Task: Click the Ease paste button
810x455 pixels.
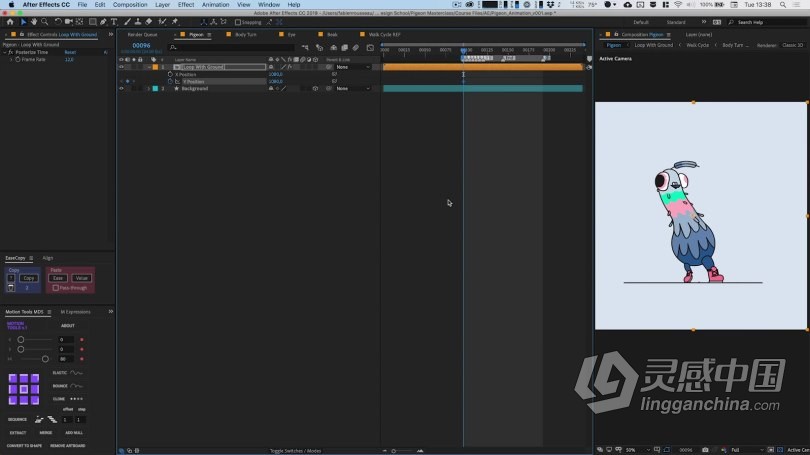Action: (58, 278)
